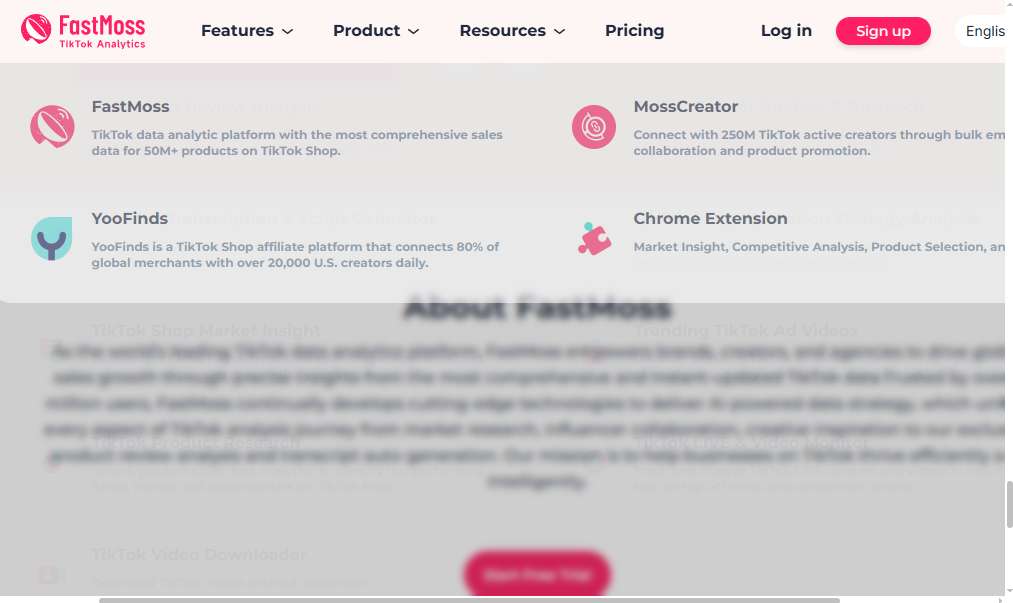
Task: Click the Log in link
Action: pyautogui.click(x=786, y=30)
